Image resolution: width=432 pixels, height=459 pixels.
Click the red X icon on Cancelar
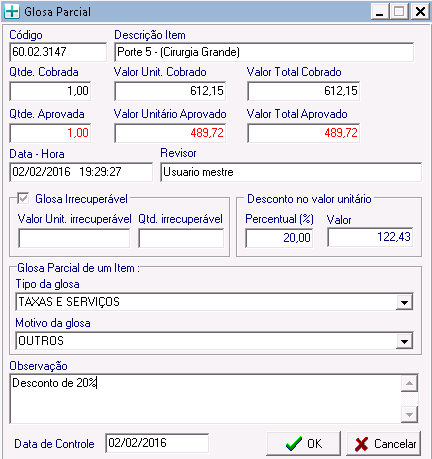point(362,444)
